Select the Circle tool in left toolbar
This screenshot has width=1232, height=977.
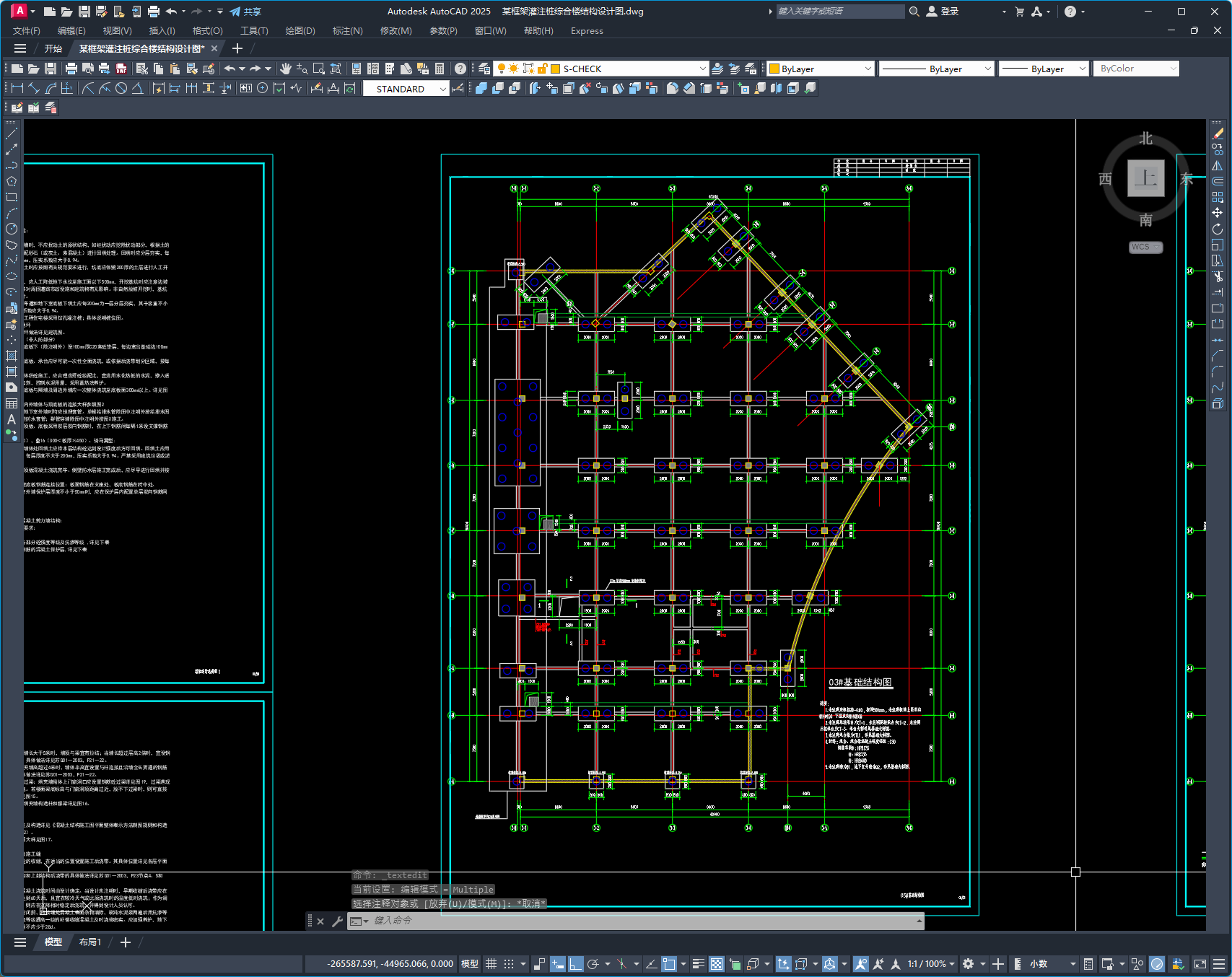tap(12, 229)
